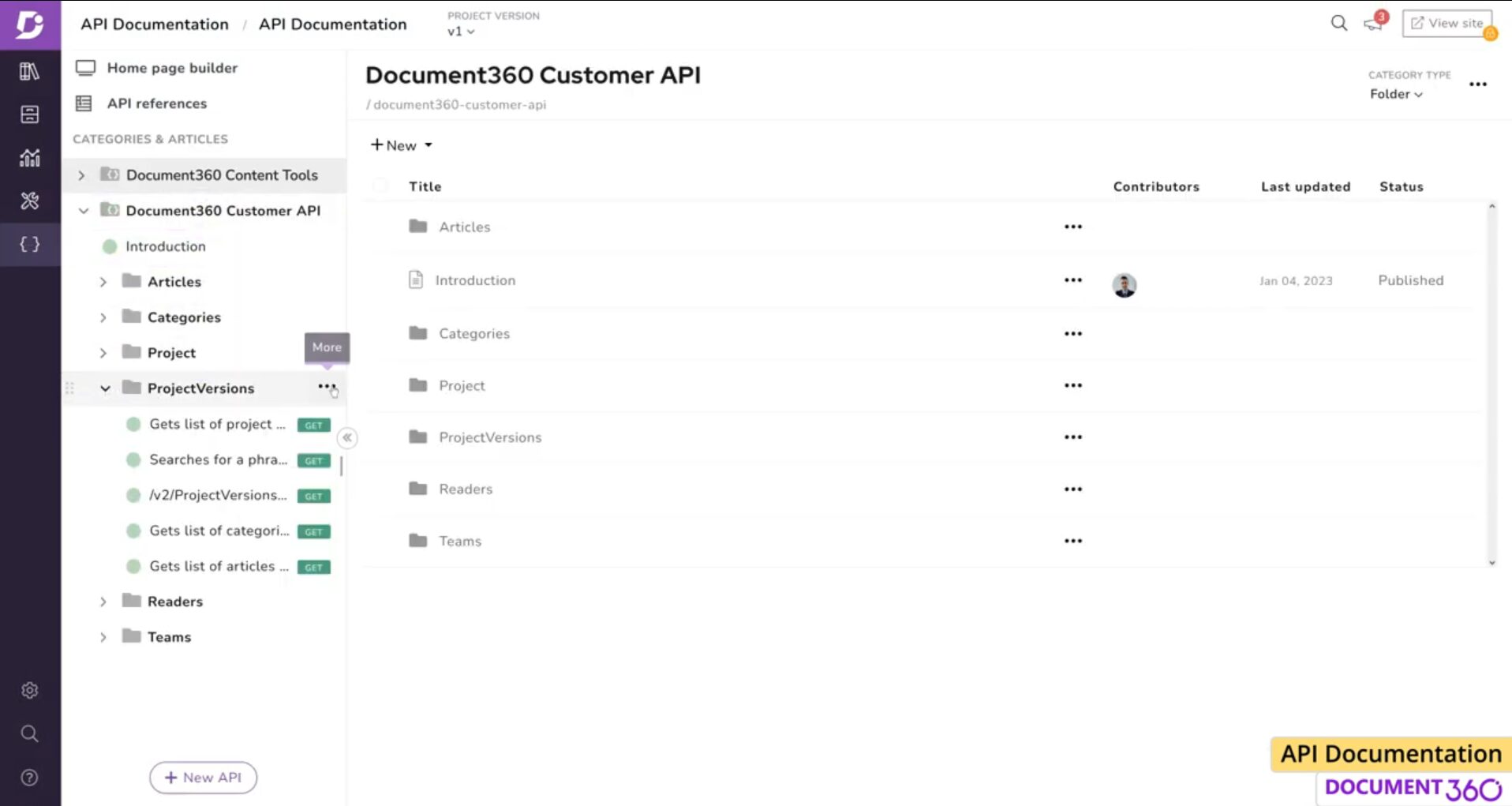Open the Documentation library sidebar icon
The height and width of the screenshot is (806, 1512).
[x=30, y=72]
